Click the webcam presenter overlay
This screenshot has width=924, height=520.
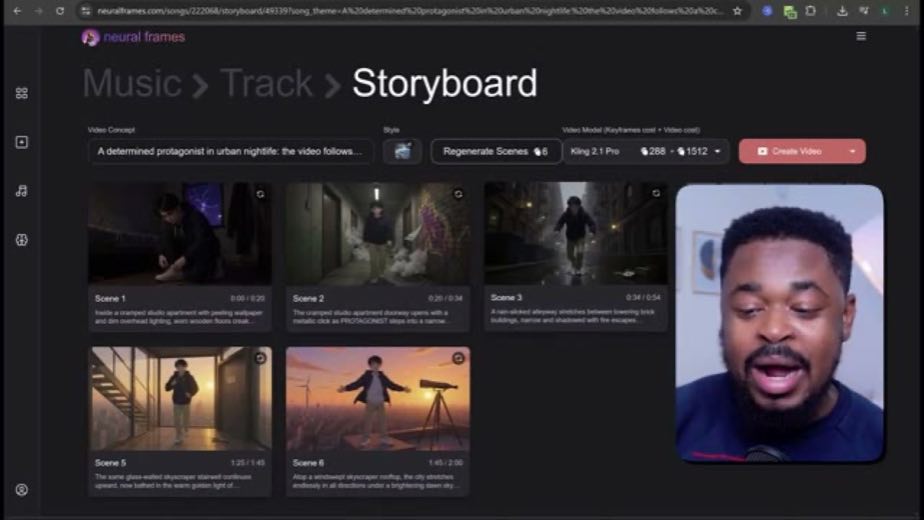click(x=779, y=323)
